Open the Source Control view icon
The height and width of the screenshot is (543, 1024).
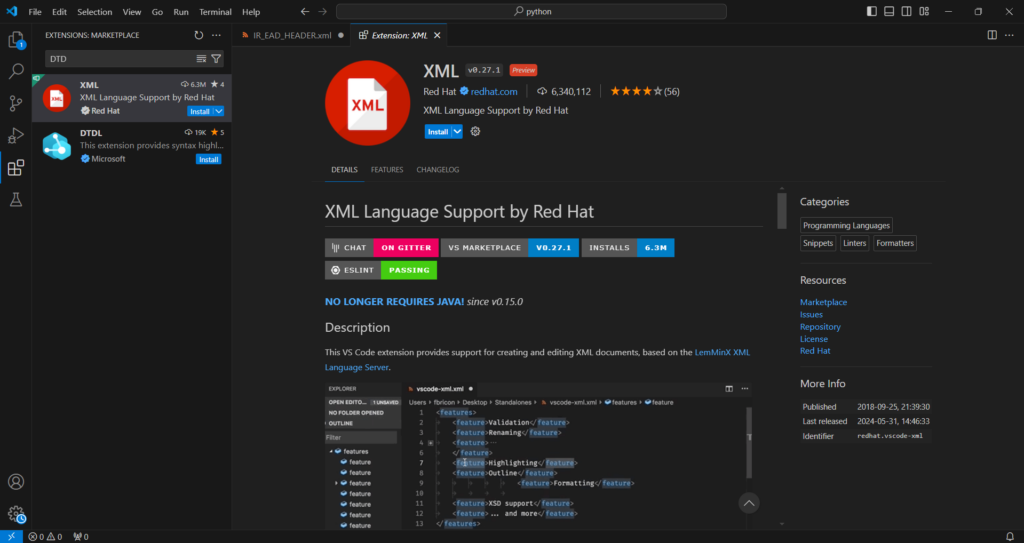pos(16,103)
